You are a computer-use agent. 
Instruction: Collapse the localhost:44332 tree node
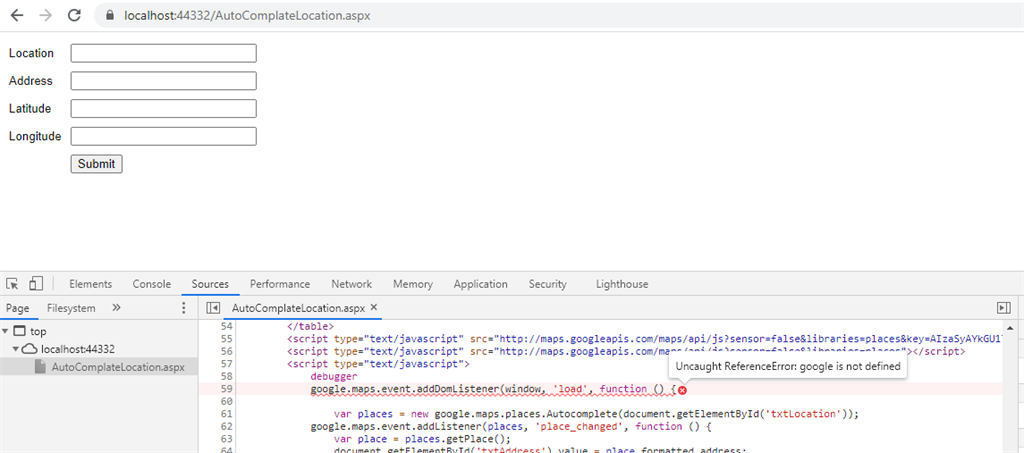16,349
